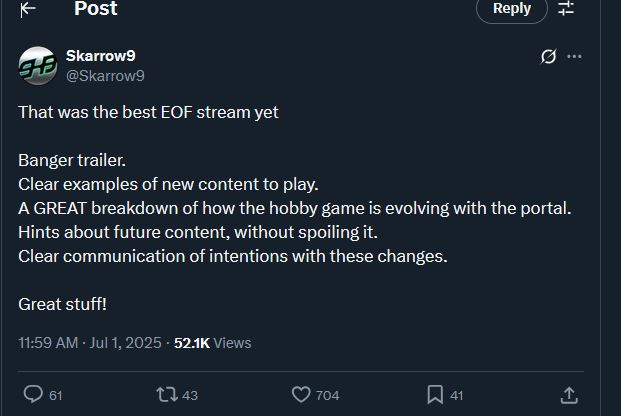This screenshot has height=416, width=621.
Task: Click the 61 replies count
Action: 56,395
